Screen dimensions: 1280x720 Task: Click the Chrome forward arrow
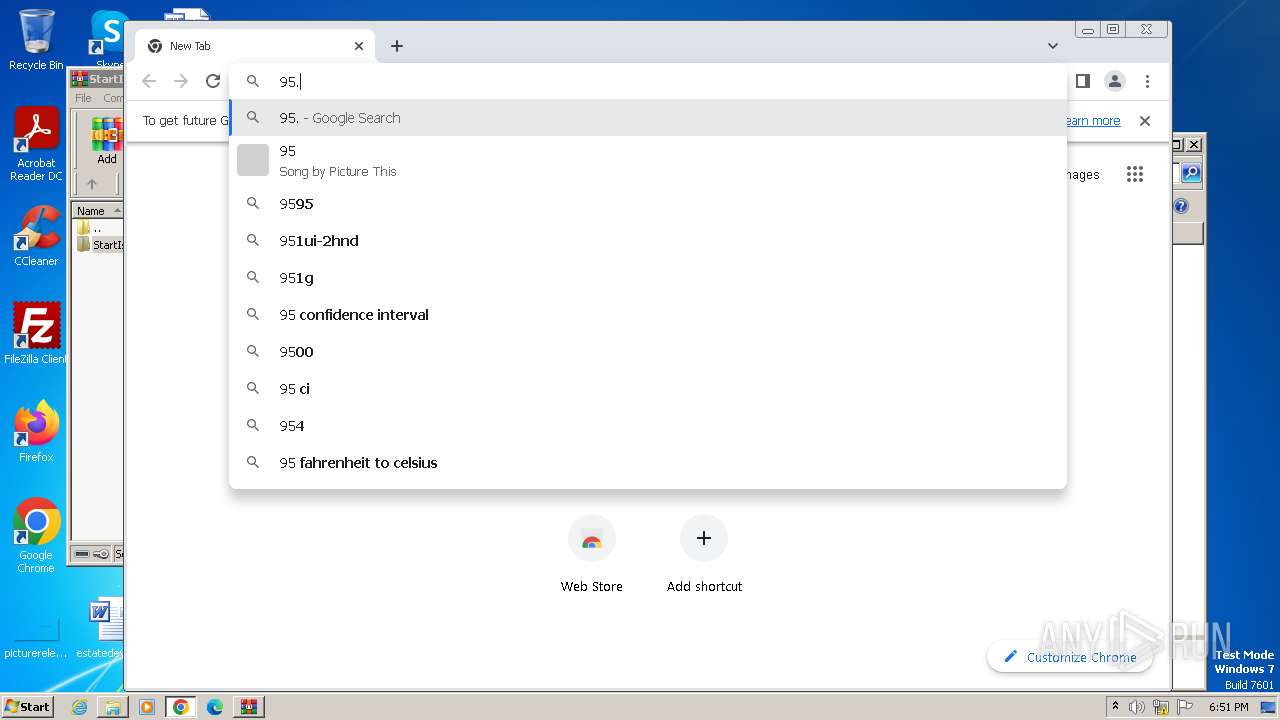point(181,81)
